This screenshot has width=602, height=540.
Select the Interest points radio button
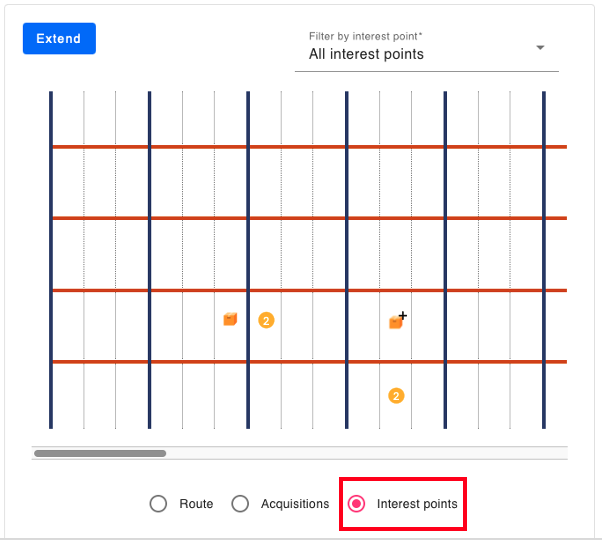[x=356, y=504]
